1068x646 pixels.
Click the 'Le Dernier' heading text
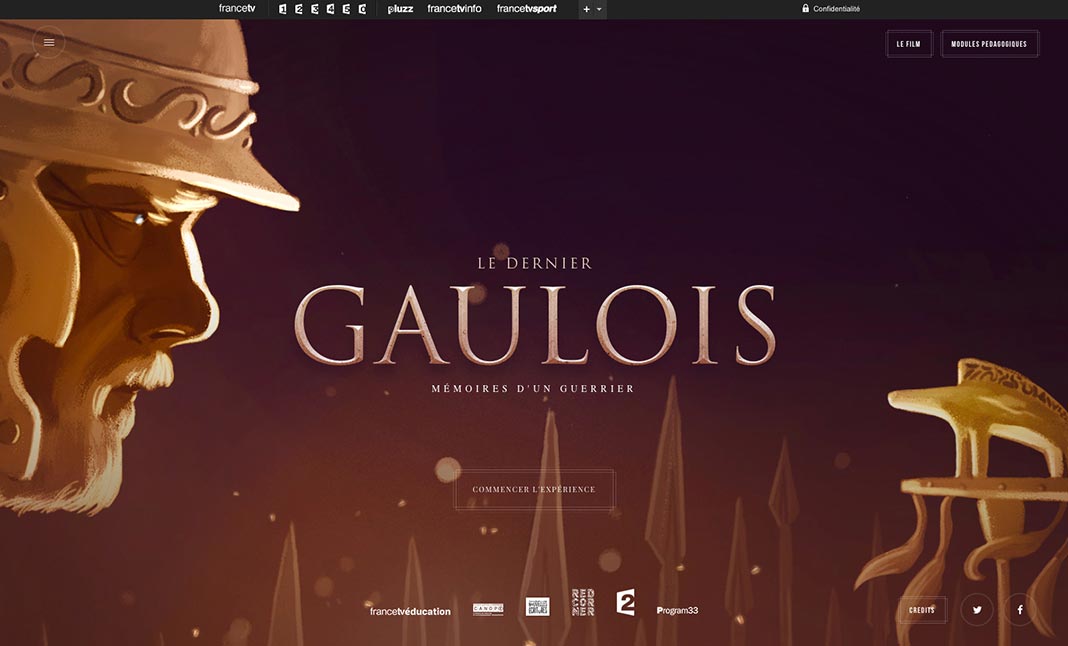pyautogui.click(x=535, y=263)
